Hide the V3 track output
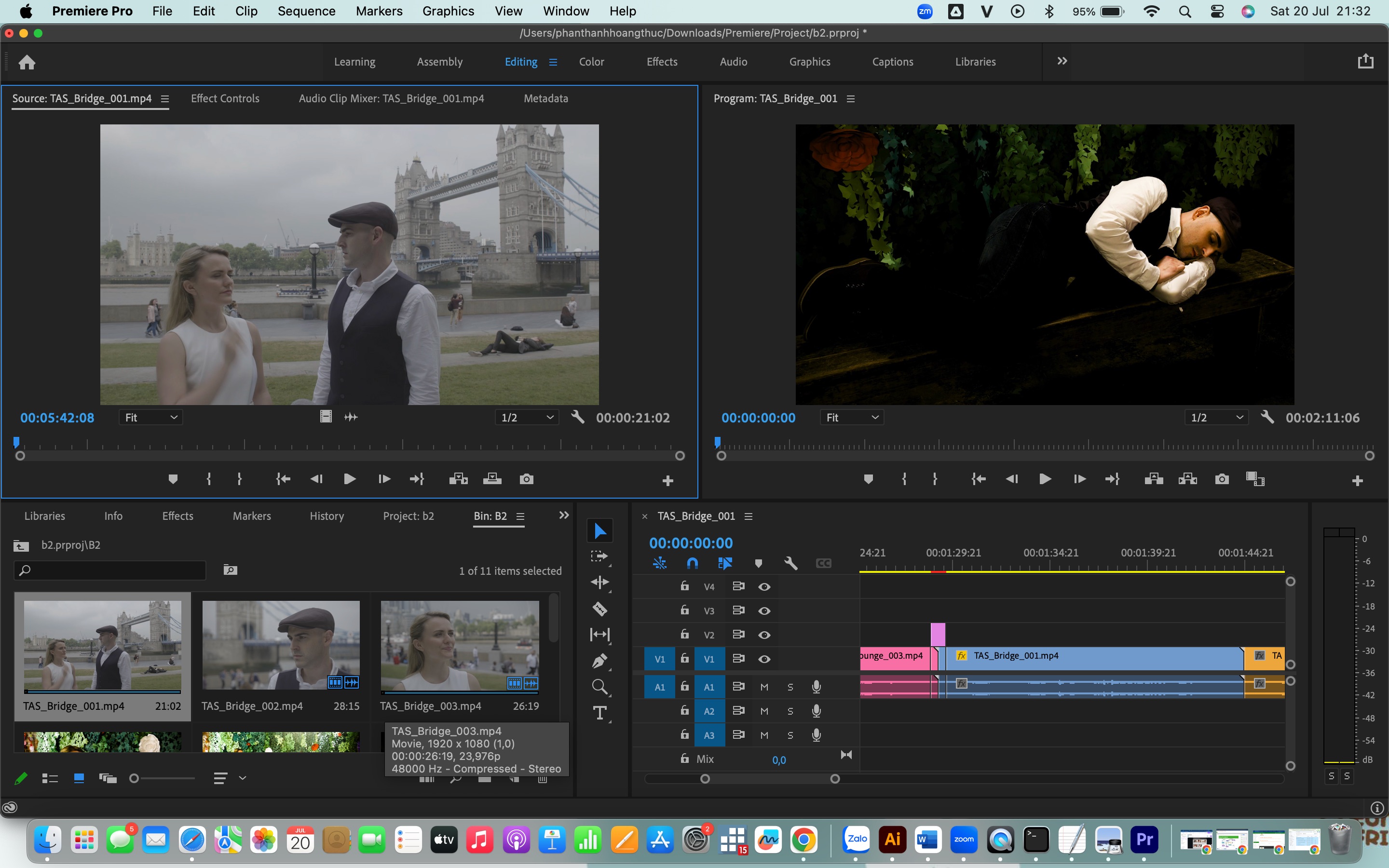1389x868 pixels. [764, 611]
